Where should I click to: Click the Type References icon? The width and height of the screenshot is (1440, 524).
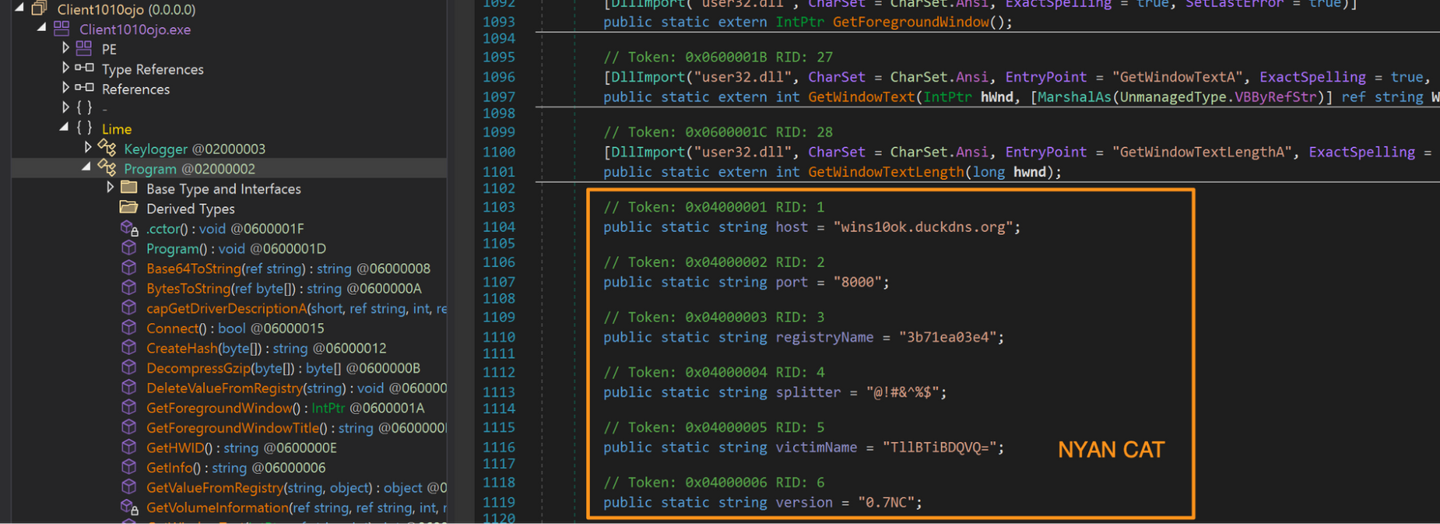[x=84, y=69]
